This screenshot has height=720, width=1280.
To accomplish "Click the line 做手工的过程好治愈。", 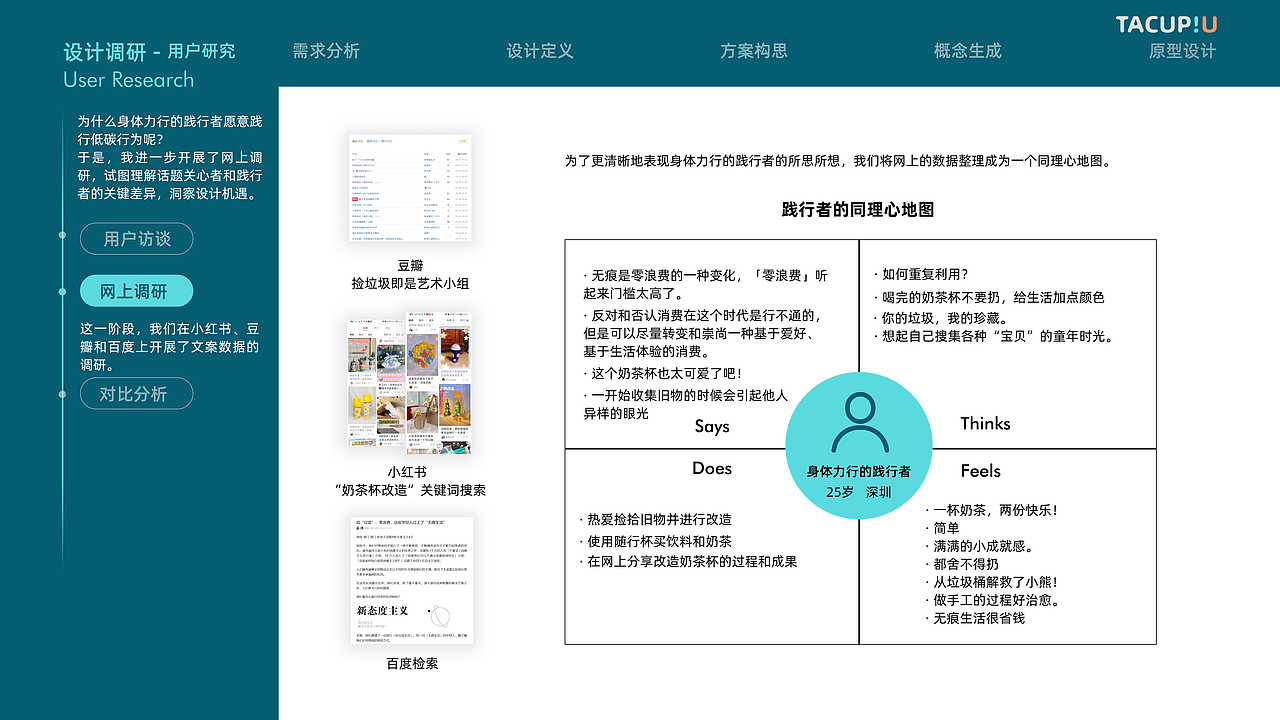I will (991, 600).
